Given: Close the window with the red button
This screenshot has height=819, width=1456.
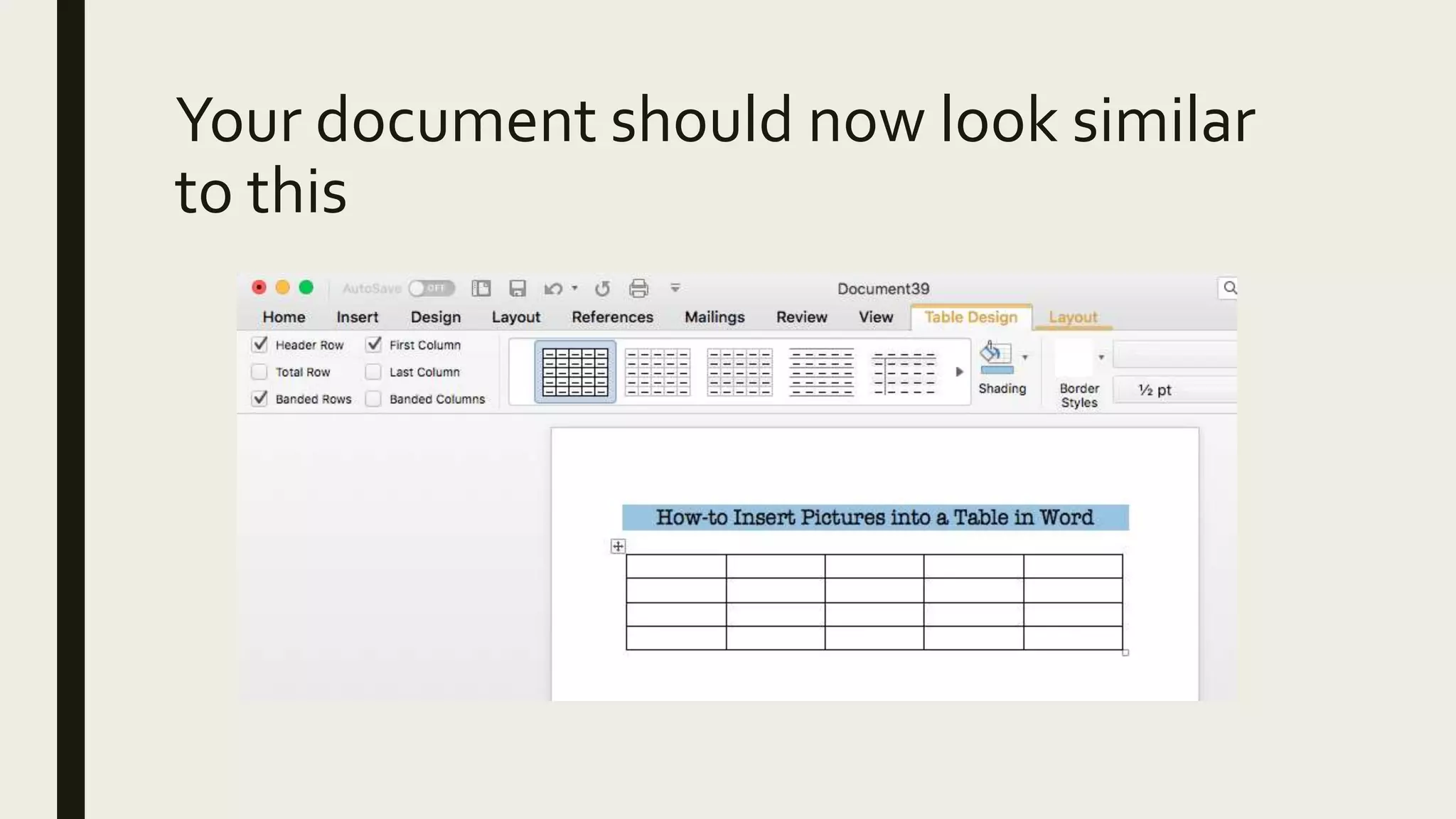Looking at the screenshot, I should (x=259, y=287).
